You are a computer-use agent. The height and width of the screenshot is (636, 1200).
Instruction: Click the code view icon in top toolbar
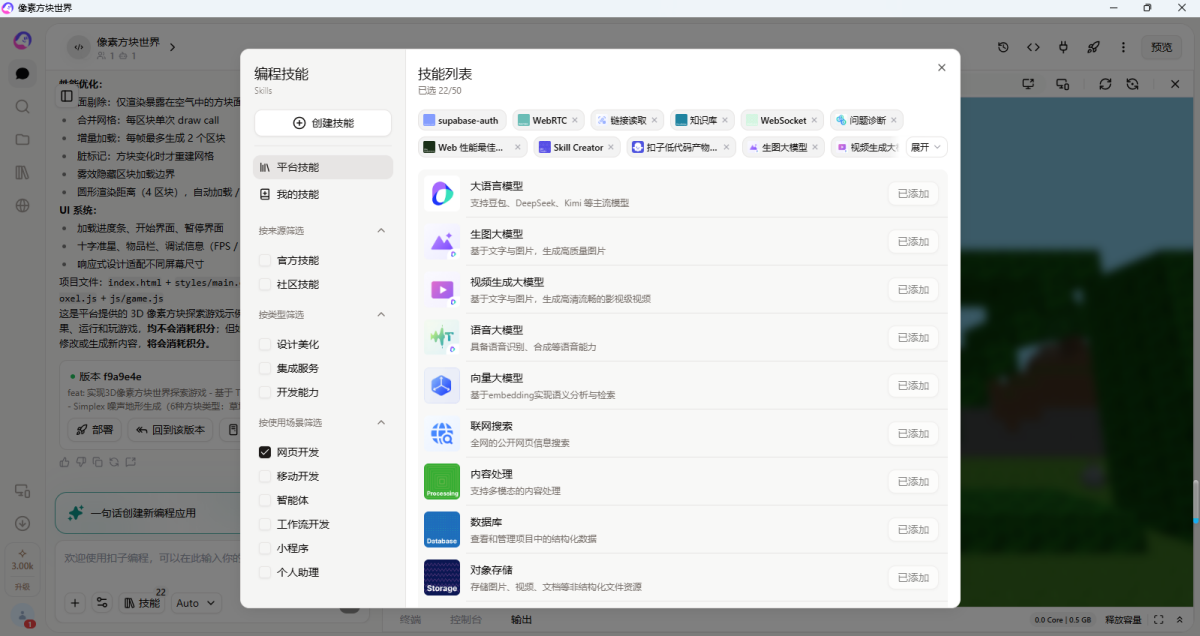(1033, 47)
